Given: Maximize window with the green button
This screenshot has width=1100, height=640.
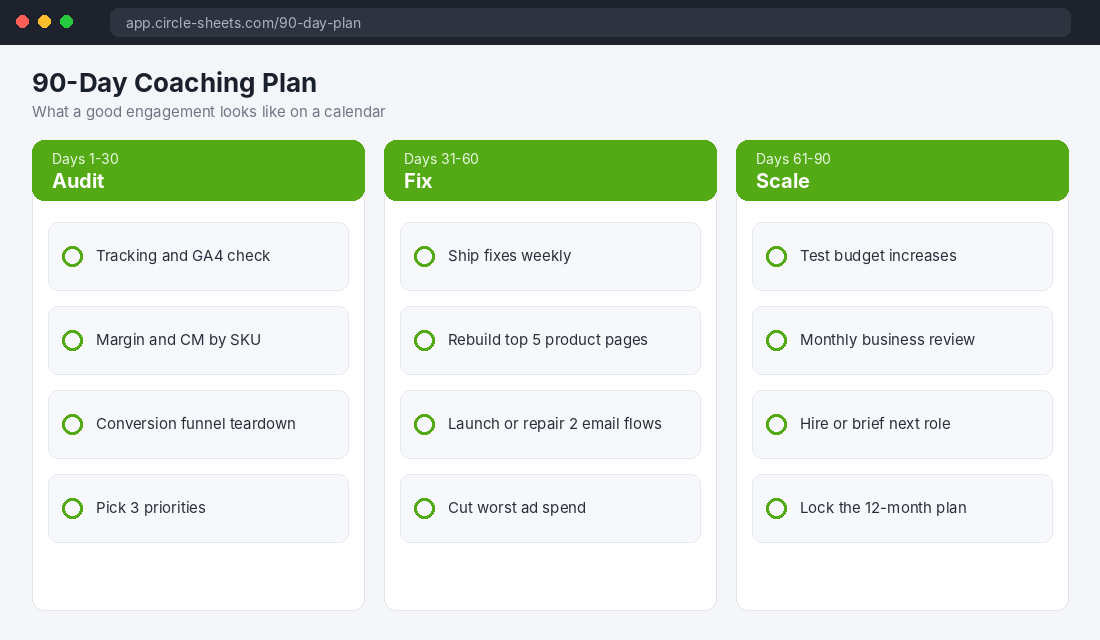Looking at the screenshot, I should pyautogui.click(x=67, y=22).
